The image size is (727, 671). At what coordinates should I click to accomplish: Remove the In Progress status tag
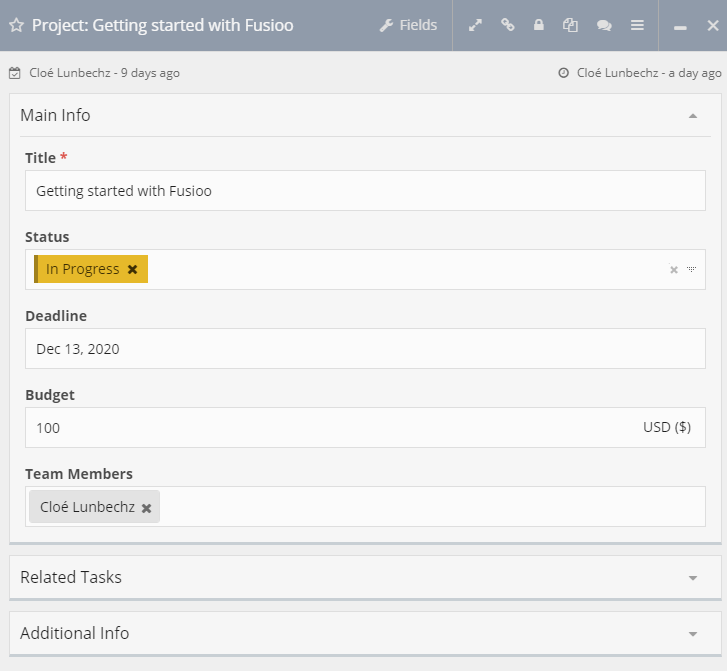tap(132, 269)
